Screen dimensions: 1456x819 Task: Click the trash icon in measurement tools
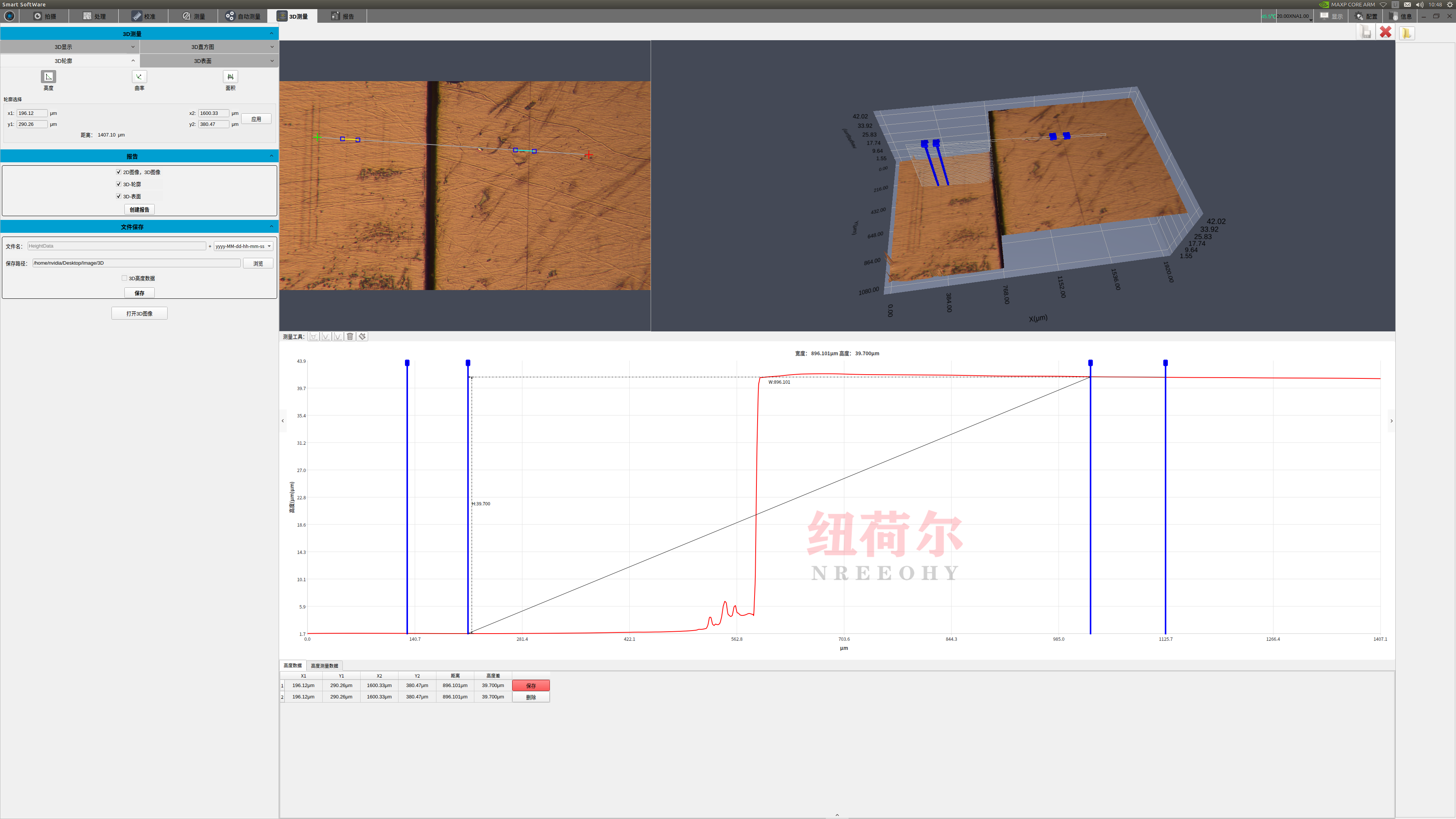[x=350, y=336]
